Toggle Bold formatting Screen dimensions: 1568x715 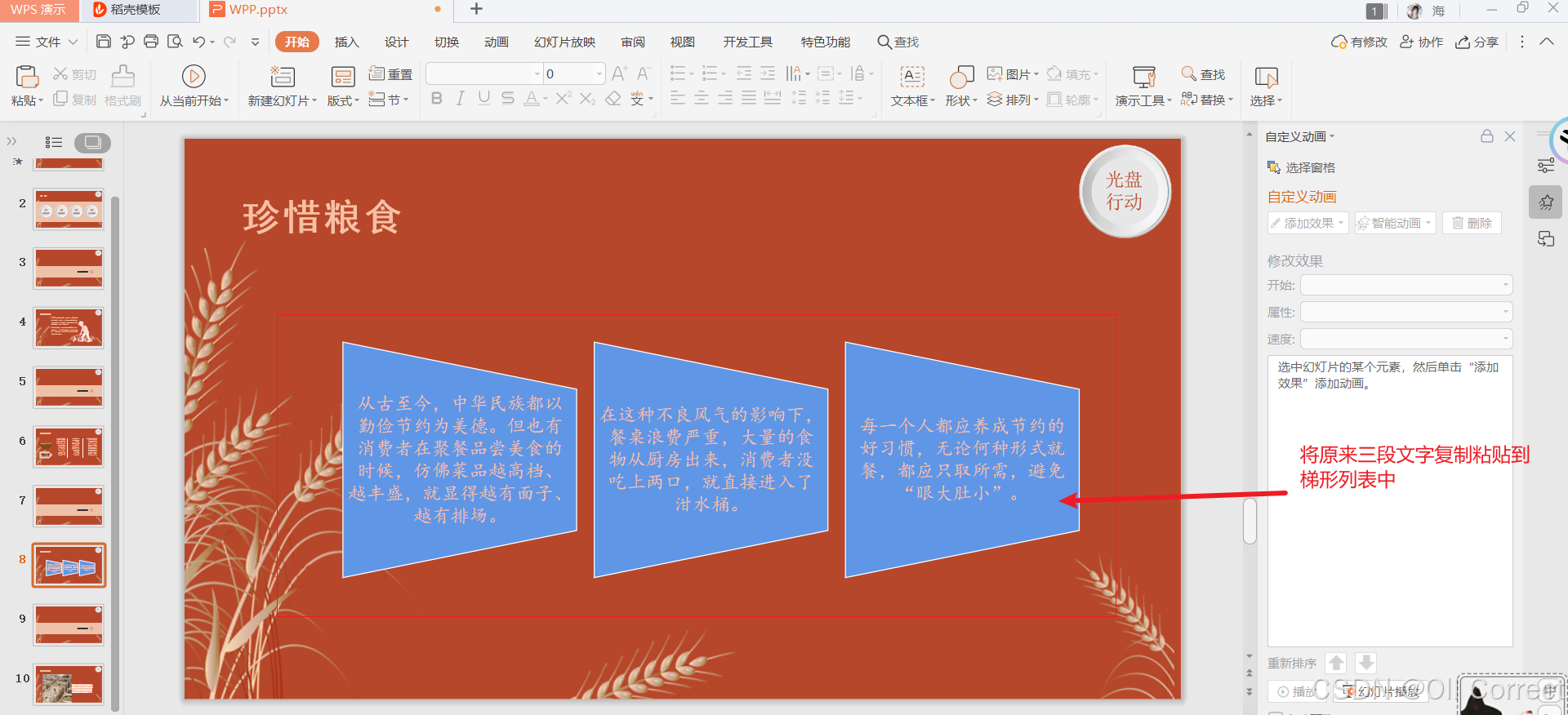click(x=437, y=99)
